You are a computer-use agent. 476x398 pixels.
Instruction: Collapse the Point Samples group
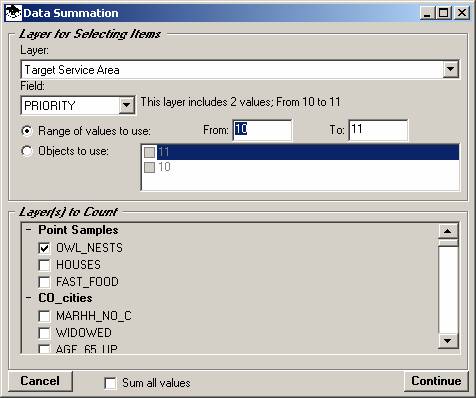[x=29, y=230]
